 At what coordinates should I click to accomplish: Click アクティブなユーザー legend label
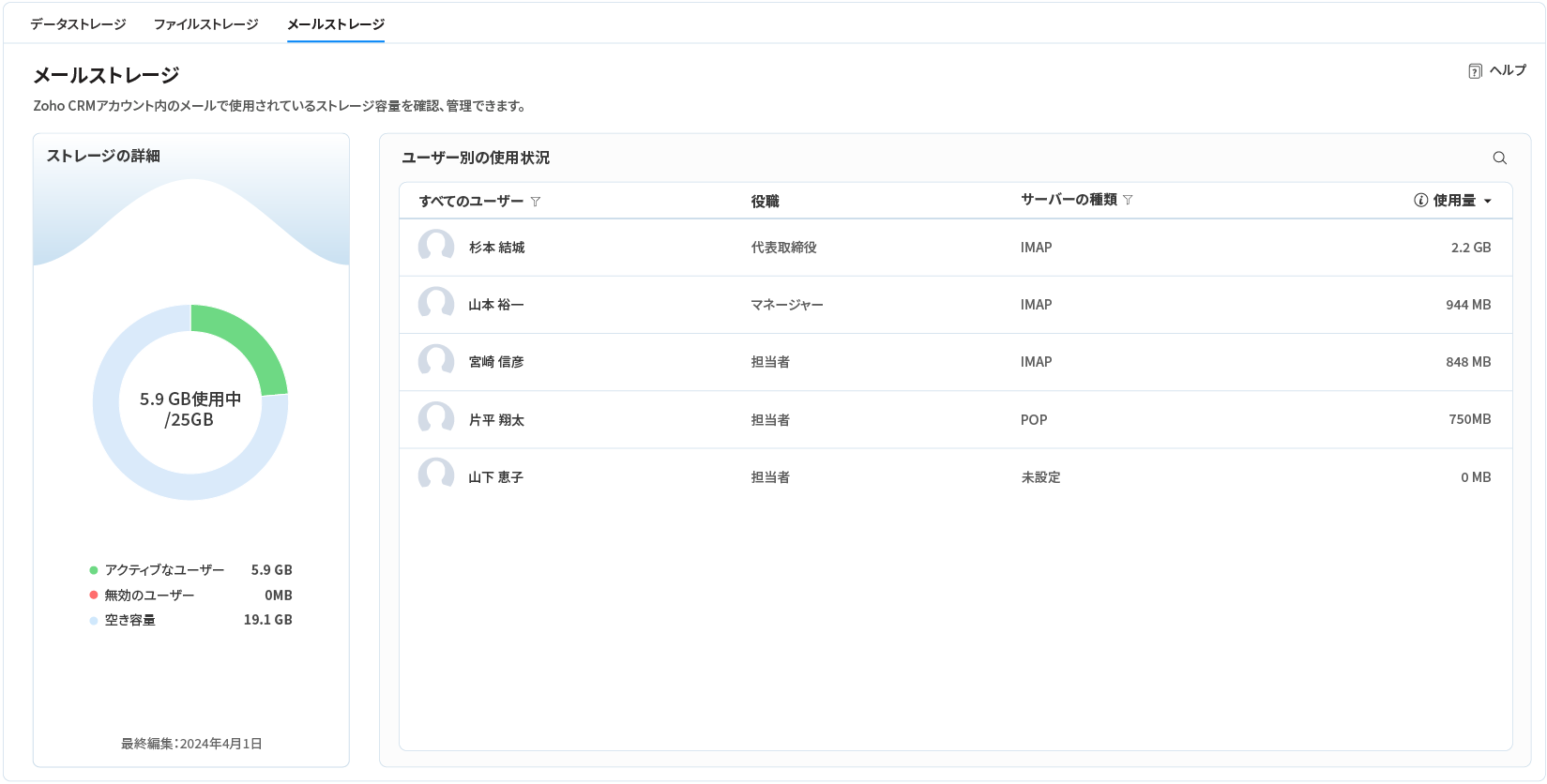tap(164, 570)
